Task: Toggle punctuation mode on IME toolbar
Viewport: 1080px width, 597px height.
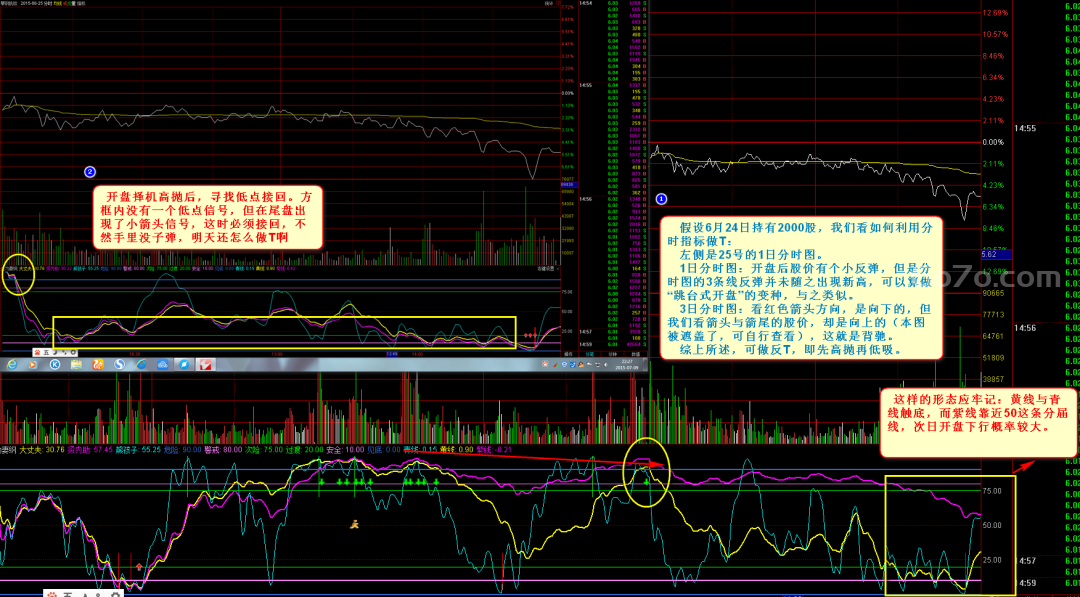Action: point(64,353)
